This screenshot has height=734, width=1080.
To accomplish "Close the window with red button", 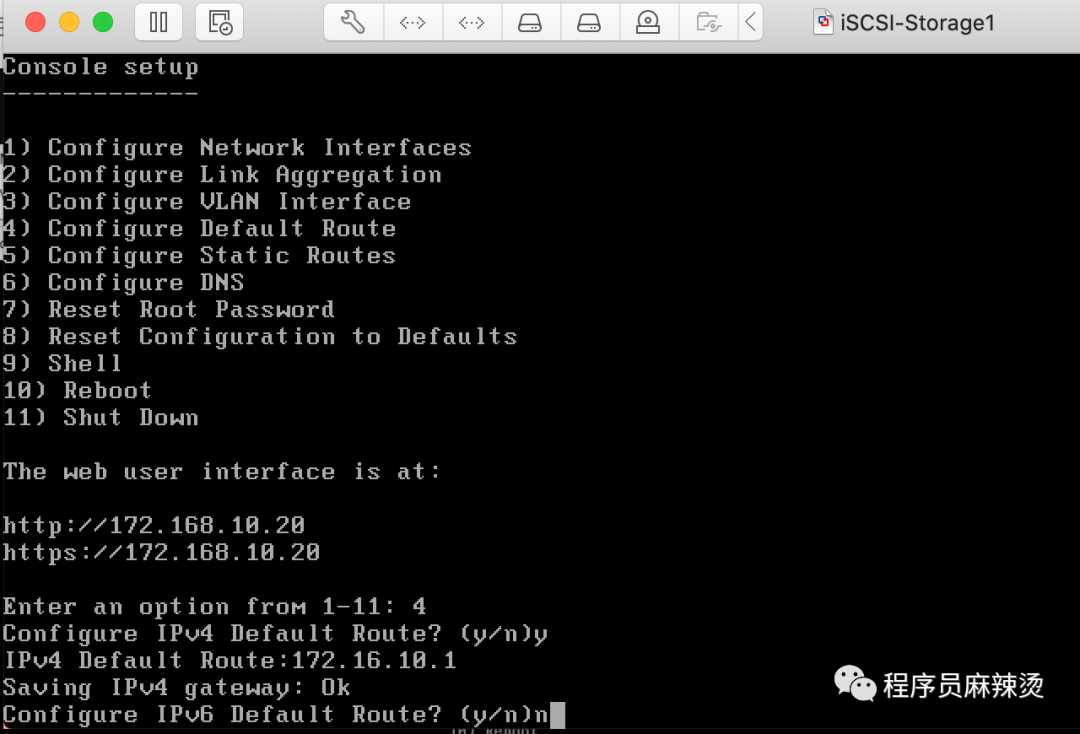I will pyautogui.click(x=35, y=22).
